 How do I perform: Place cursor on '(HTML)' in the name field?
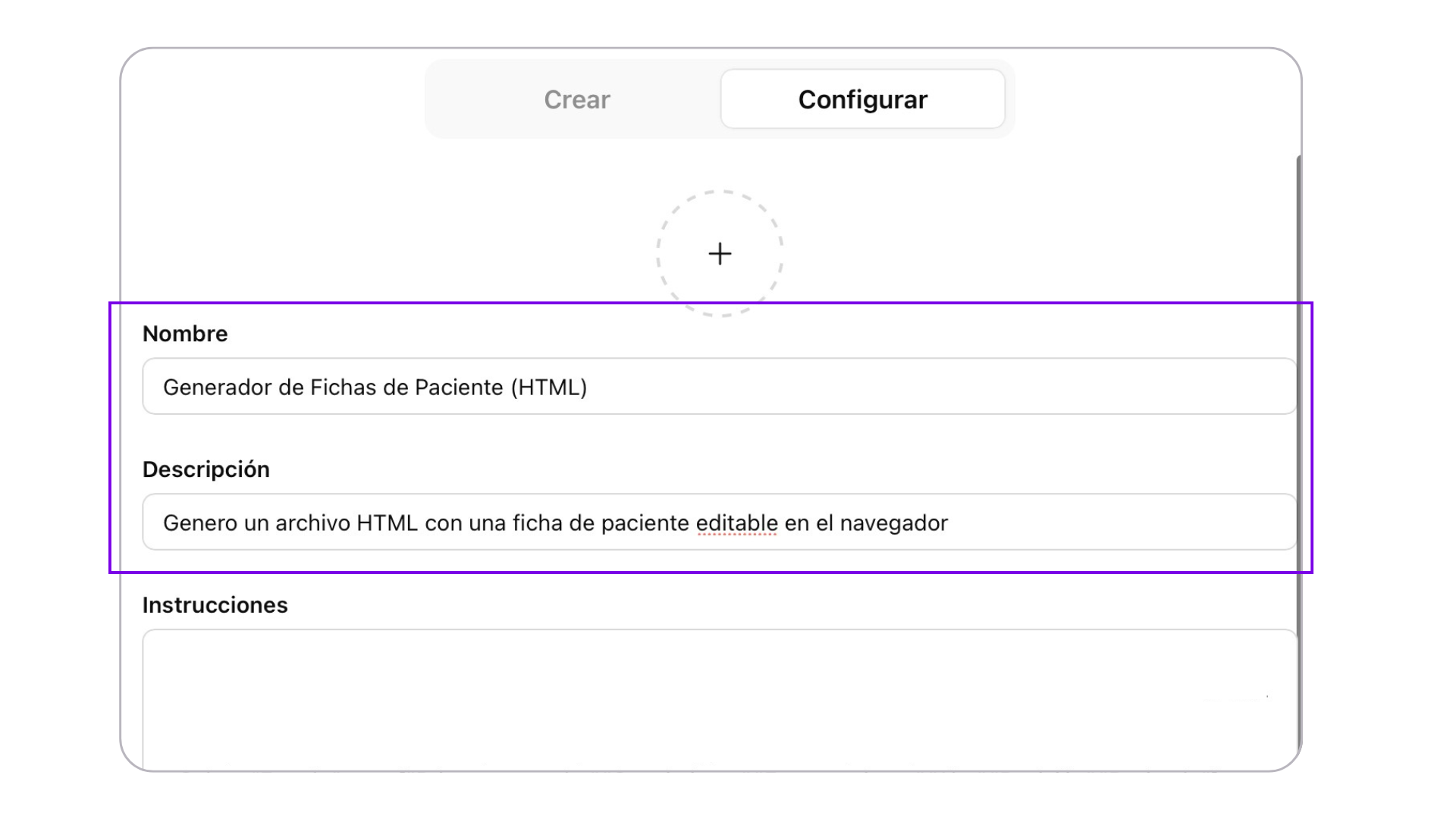pos(549,388)
